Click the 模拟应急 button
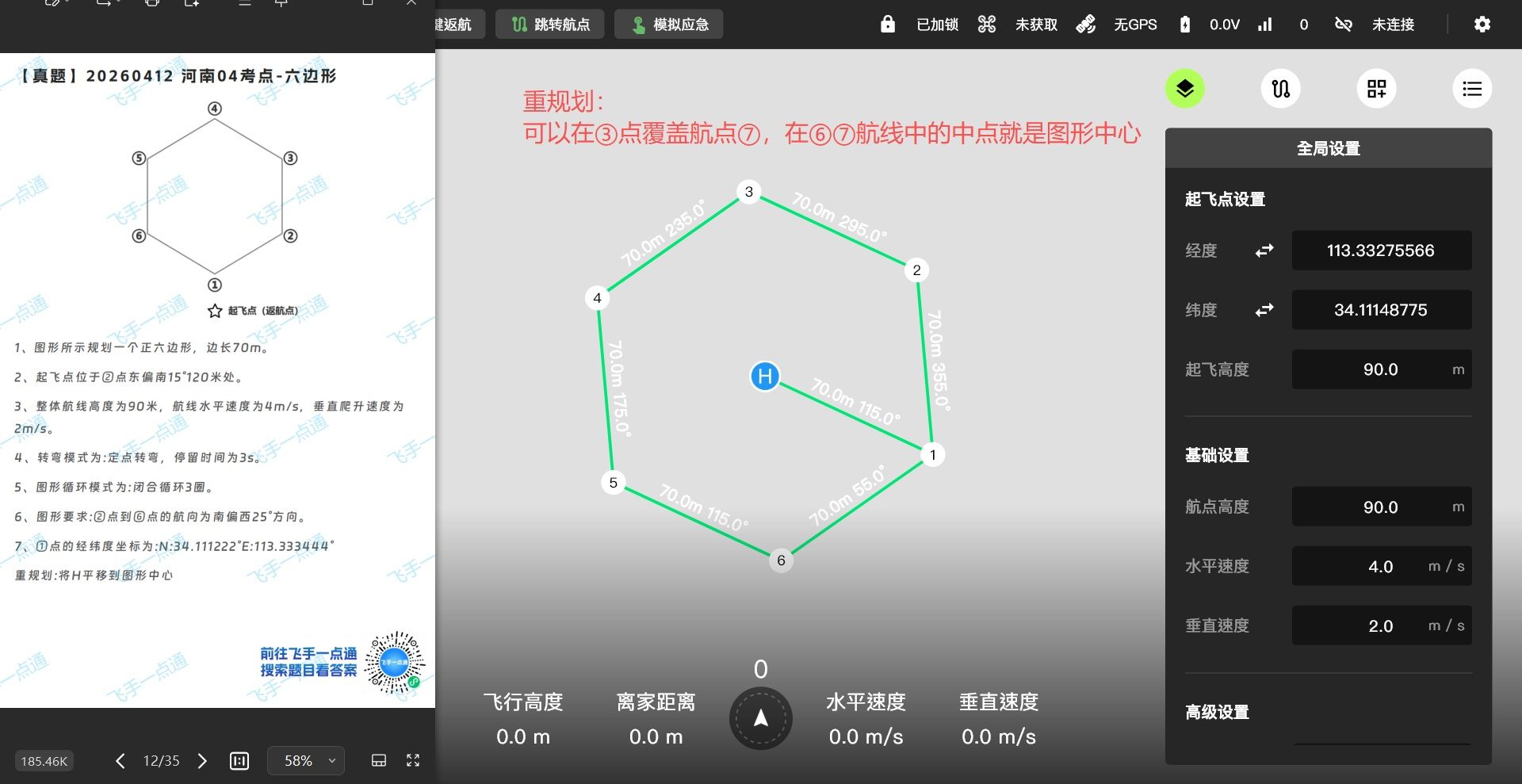Screen dimensions: 1522x784 pyautogui.click(x=668, y=25)
